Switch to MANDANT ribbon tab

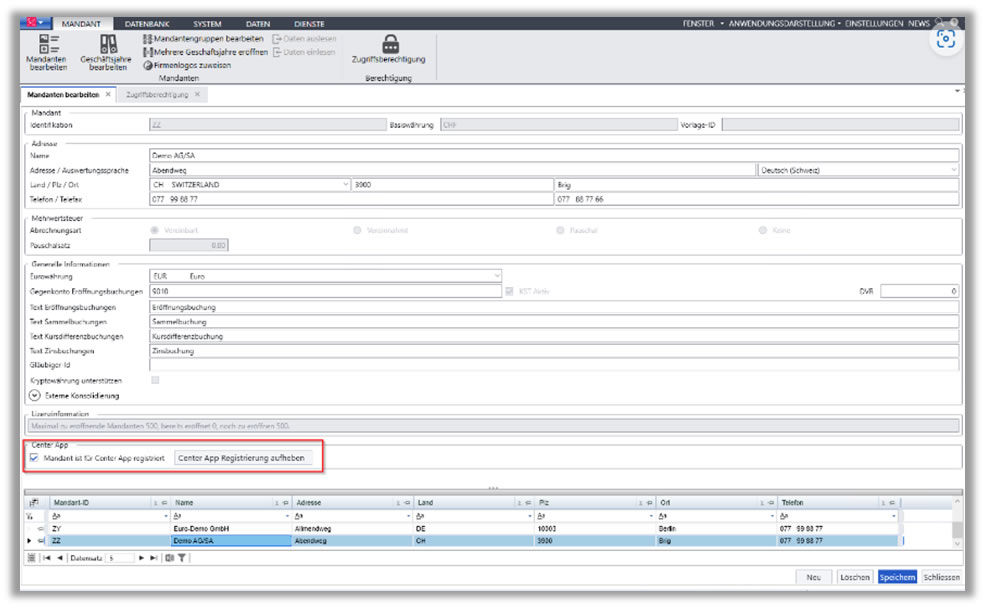pos(81,24)
